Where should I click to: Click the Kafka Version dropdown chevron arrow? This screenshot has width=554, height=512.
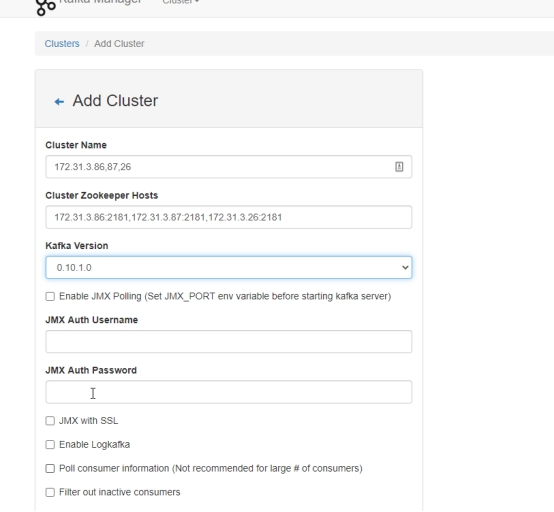[405, 267]
